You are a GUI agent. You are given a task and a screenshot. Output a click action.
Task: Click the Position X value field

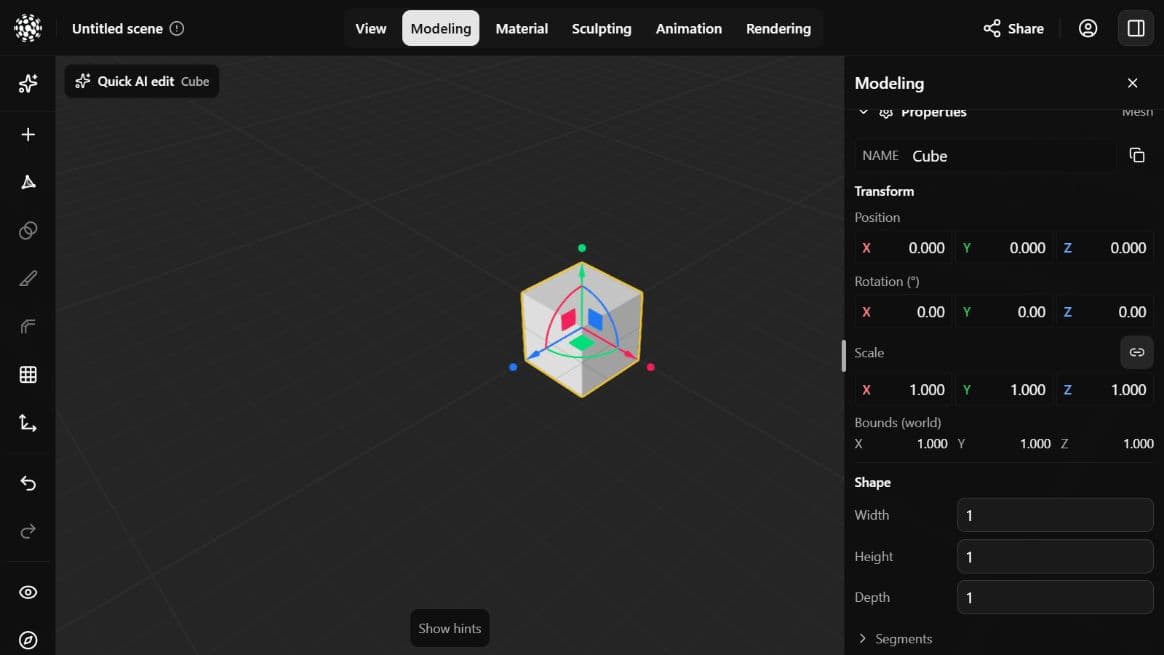tap(903, 248)
